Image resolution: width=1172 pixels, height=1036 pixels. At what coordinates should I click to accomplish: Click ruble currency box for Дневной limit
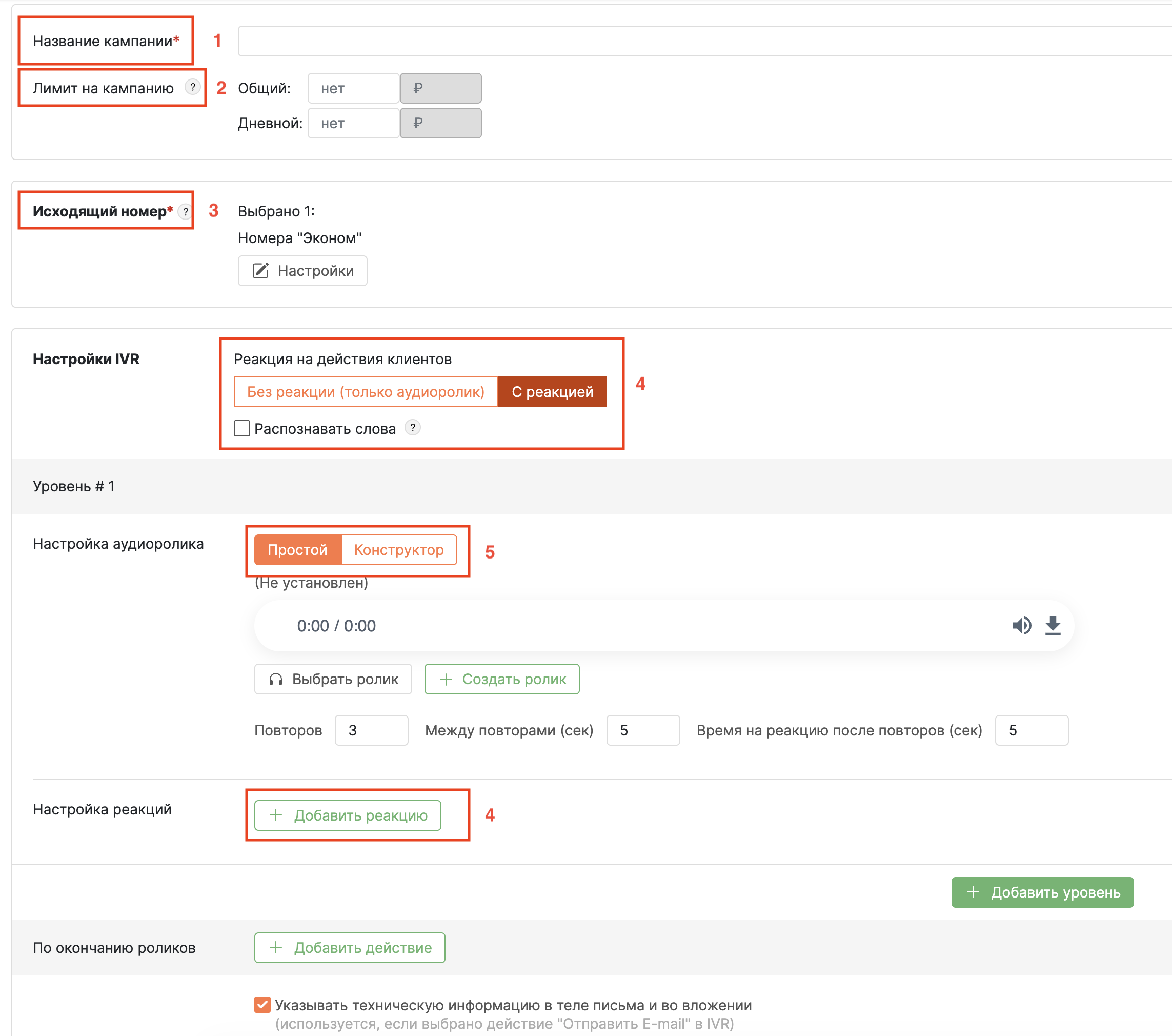pyautogui.click(x=440, y=123)
